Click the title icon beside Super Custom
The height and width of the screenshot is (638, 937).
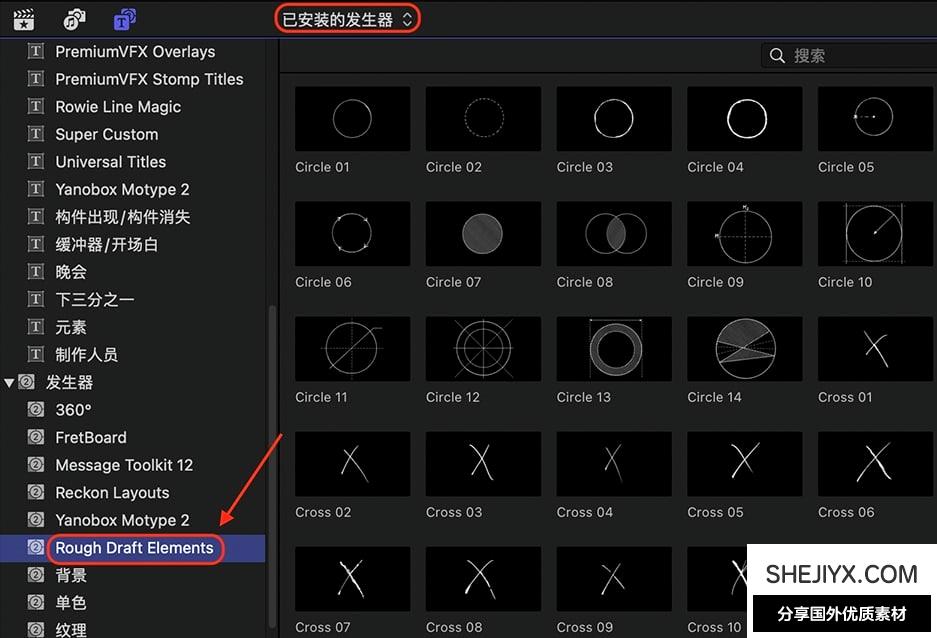(x=37, y=134)
